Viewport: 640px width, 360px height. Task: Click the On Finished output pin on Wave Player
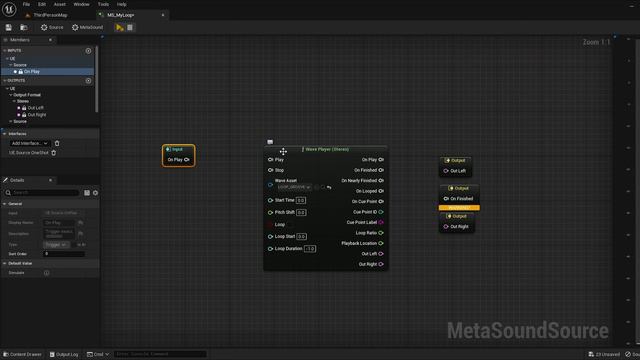pos(381,170)
